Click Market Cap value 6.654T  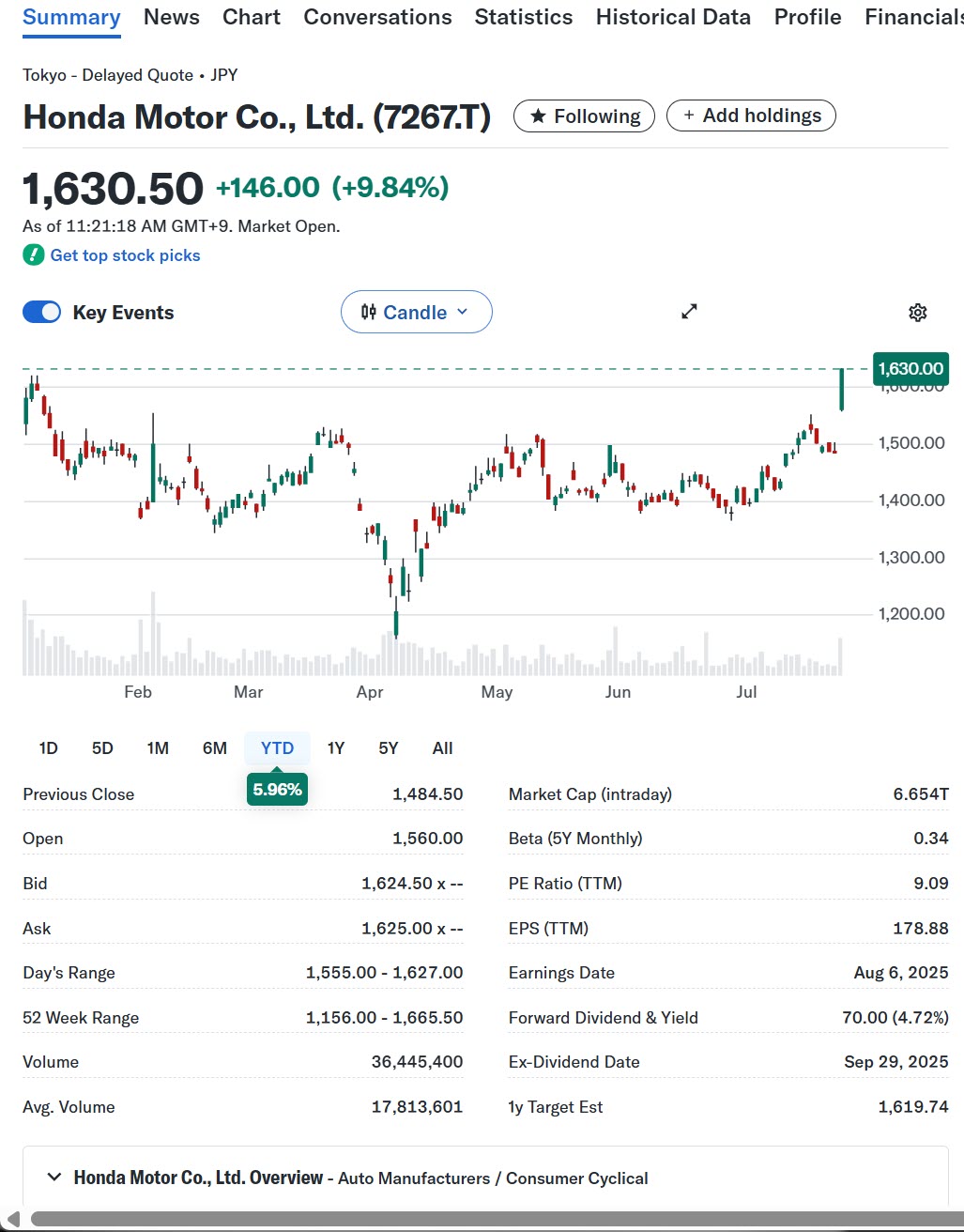[921, 794]
